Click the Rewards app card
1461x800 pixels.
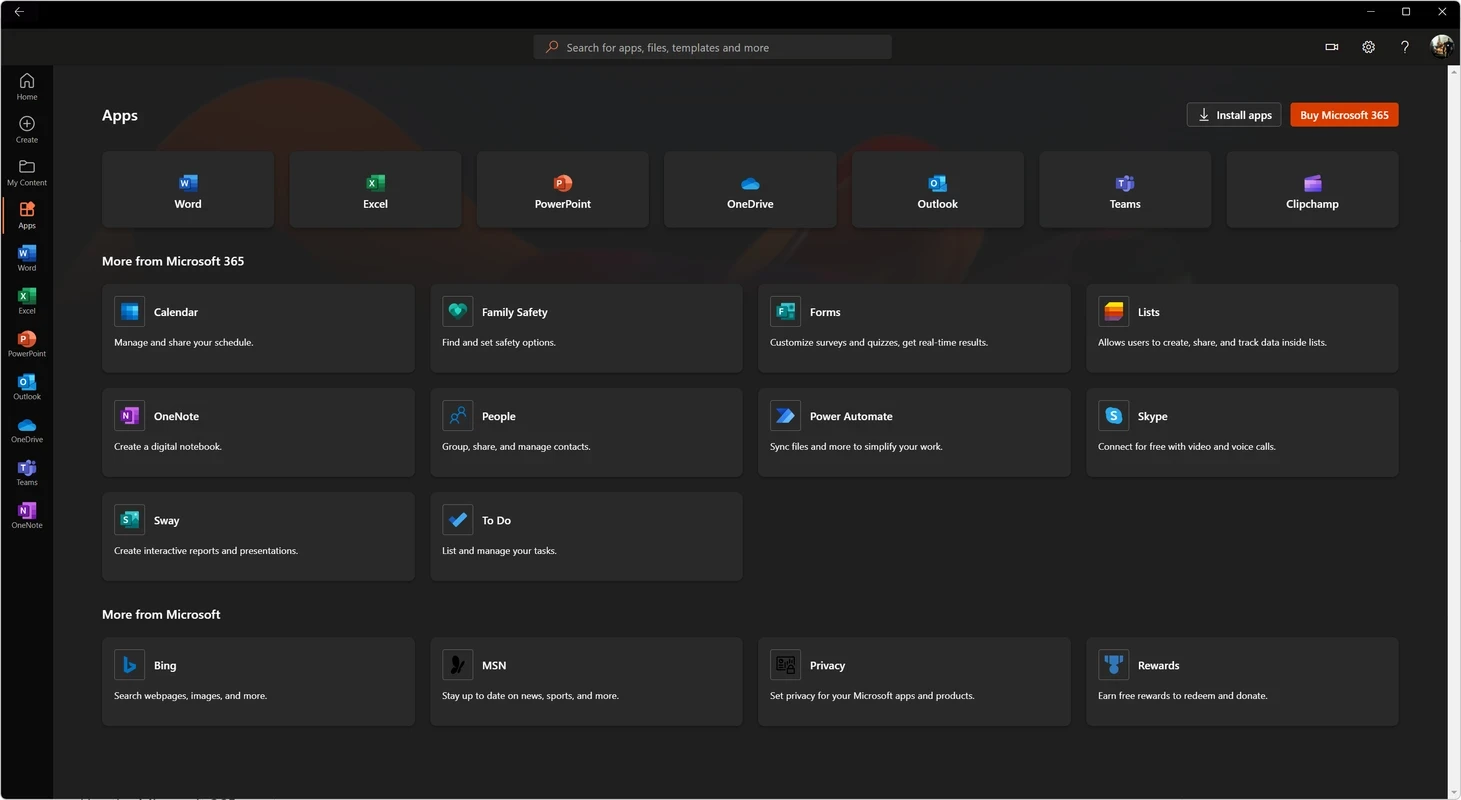1241,680
